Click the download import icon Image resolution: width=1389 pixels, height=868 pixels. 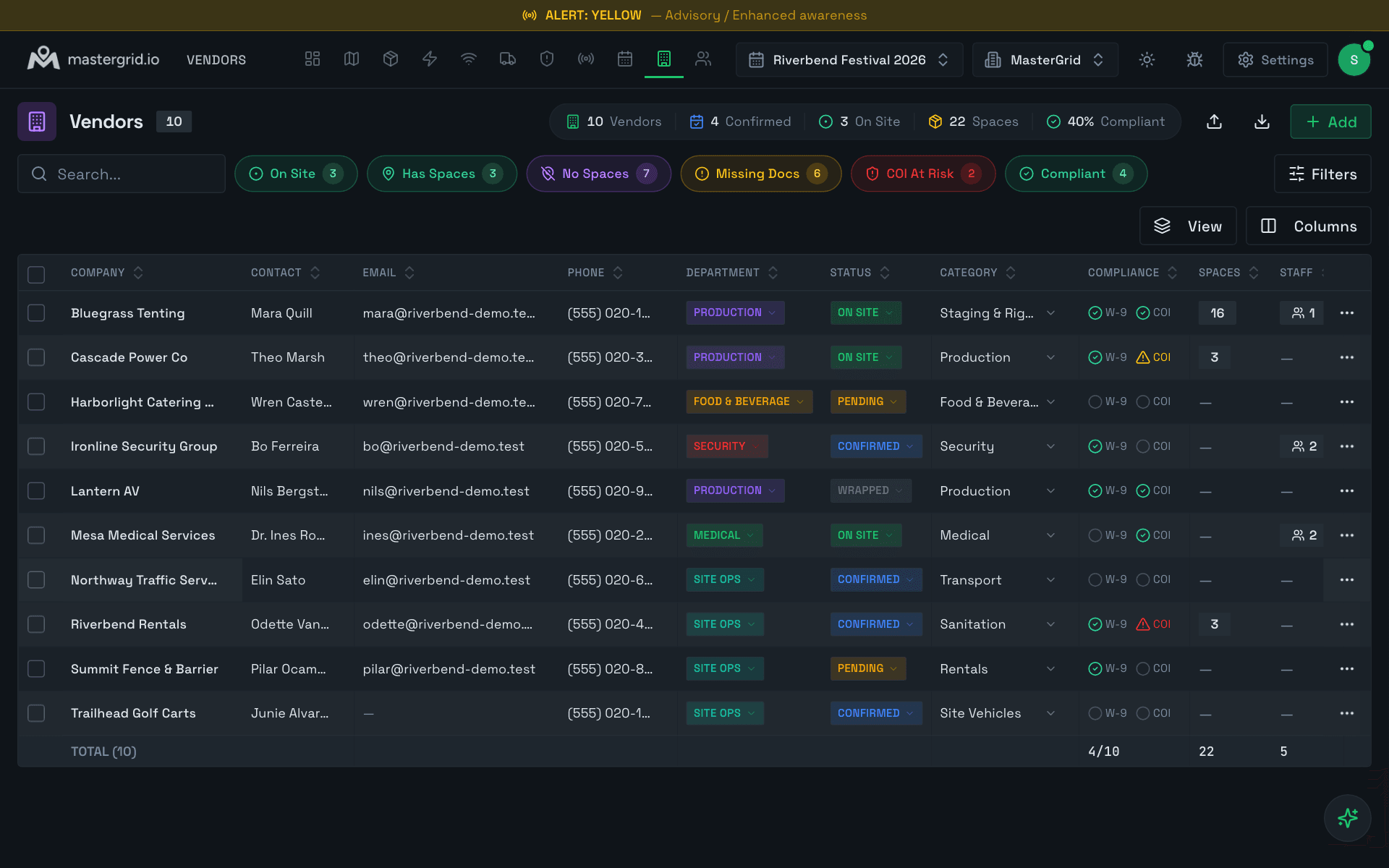(1262, 122)
